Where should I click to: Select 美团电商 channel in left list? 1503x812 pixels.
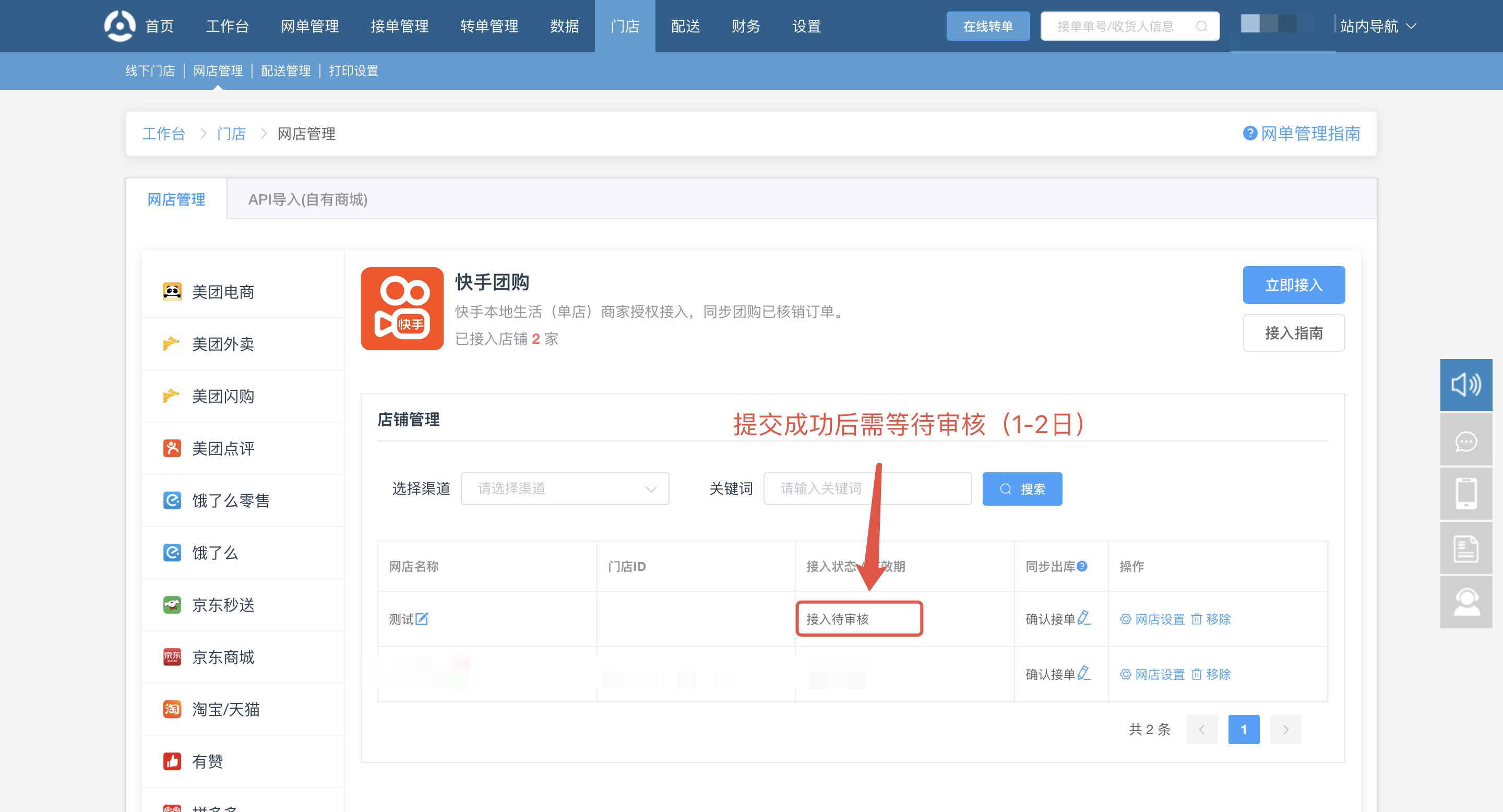[243, 292]
